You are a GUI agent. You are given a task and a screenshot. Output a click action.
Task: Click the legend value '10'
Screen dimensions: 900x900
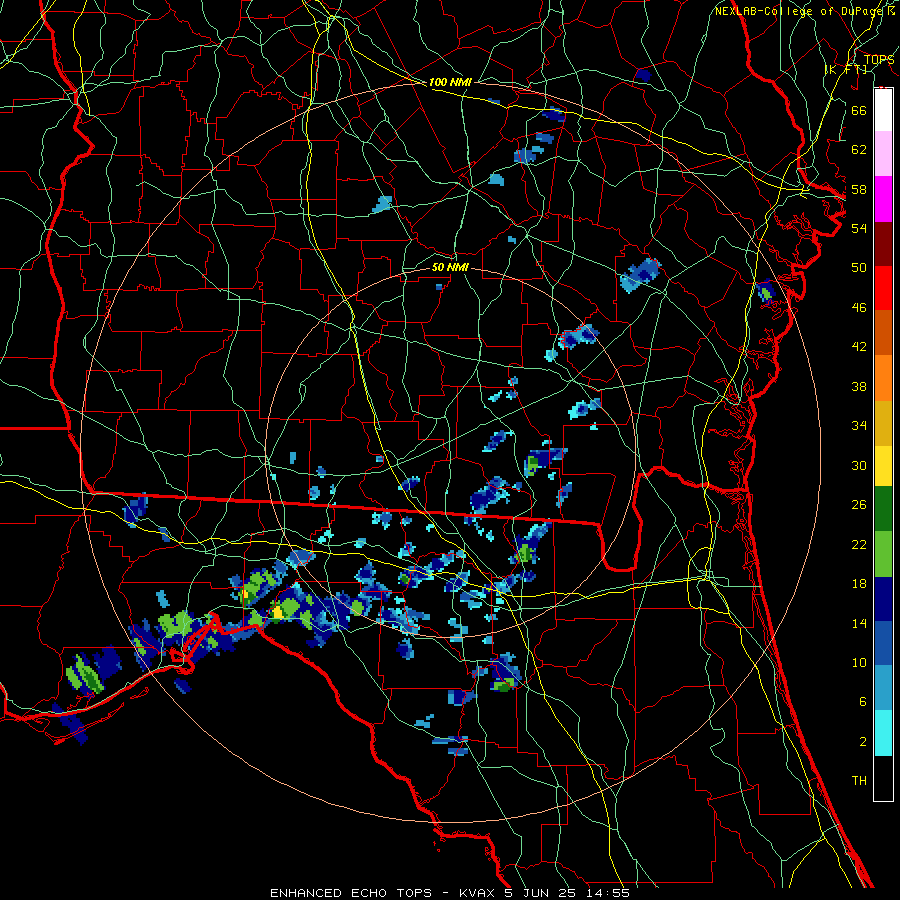click(859, 663)
